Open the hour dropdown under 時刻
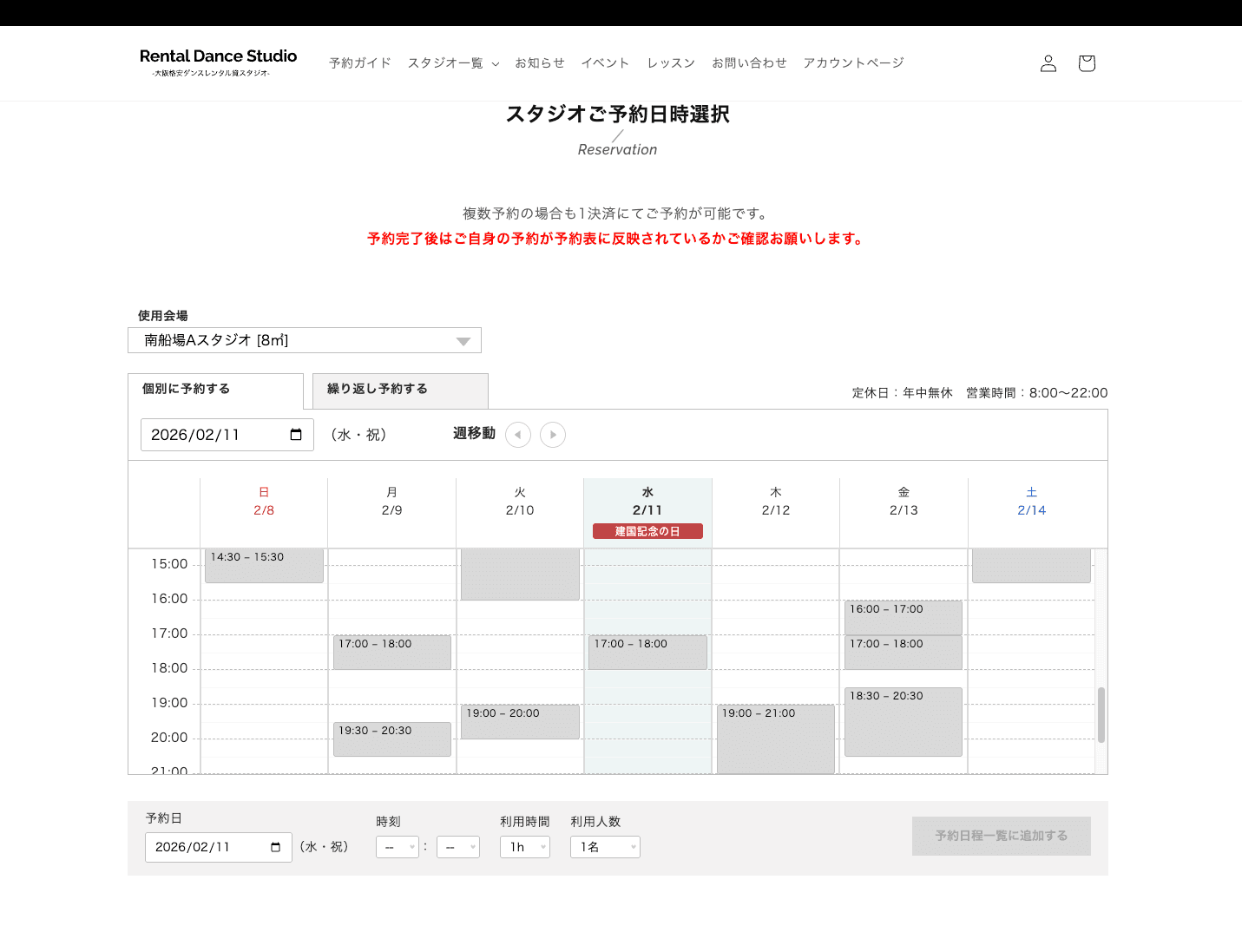 click(397, 847)
